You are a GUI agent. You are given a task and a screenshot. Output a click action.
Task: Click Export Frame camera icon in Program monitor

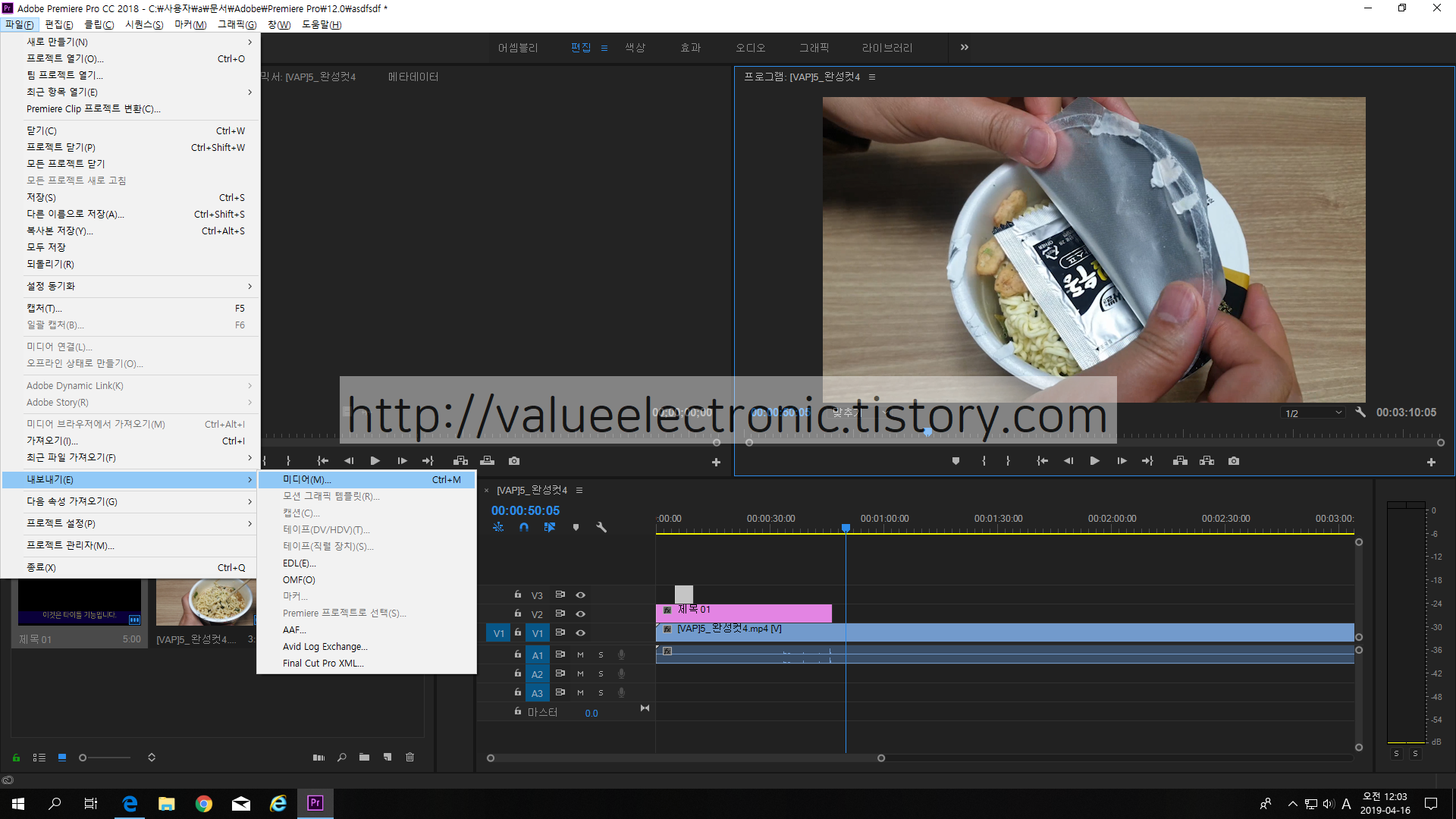pyautogui.click(x=1234, y=461)
